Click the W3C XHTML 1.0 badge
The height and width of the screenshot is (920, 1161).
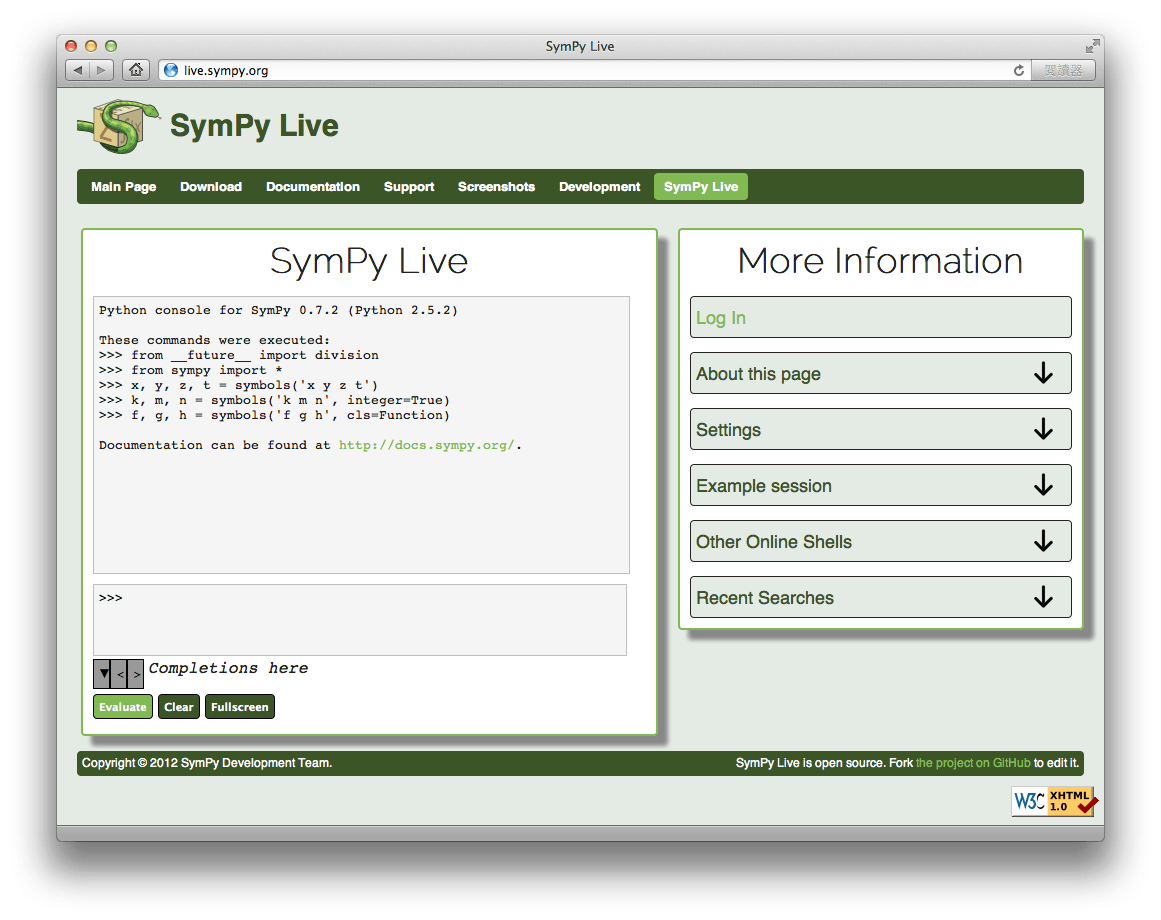tap(1053, 801)
